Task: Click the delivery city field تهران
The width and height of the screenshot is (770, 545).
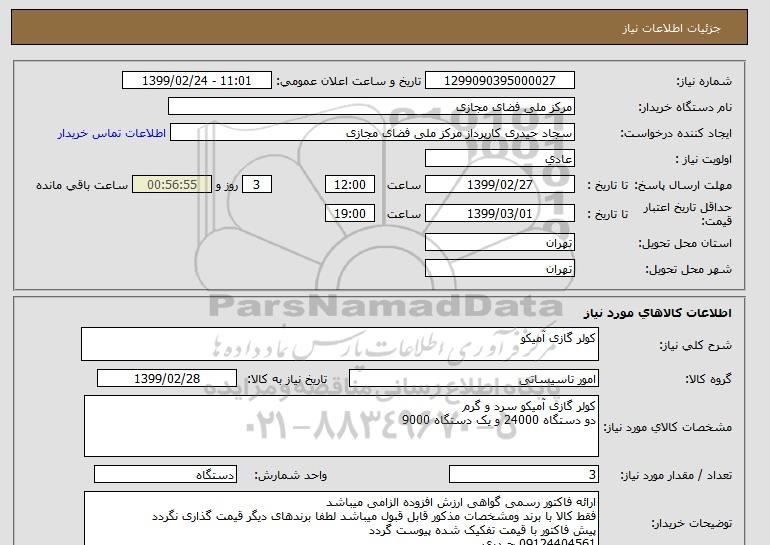Action: click(499, 269)
